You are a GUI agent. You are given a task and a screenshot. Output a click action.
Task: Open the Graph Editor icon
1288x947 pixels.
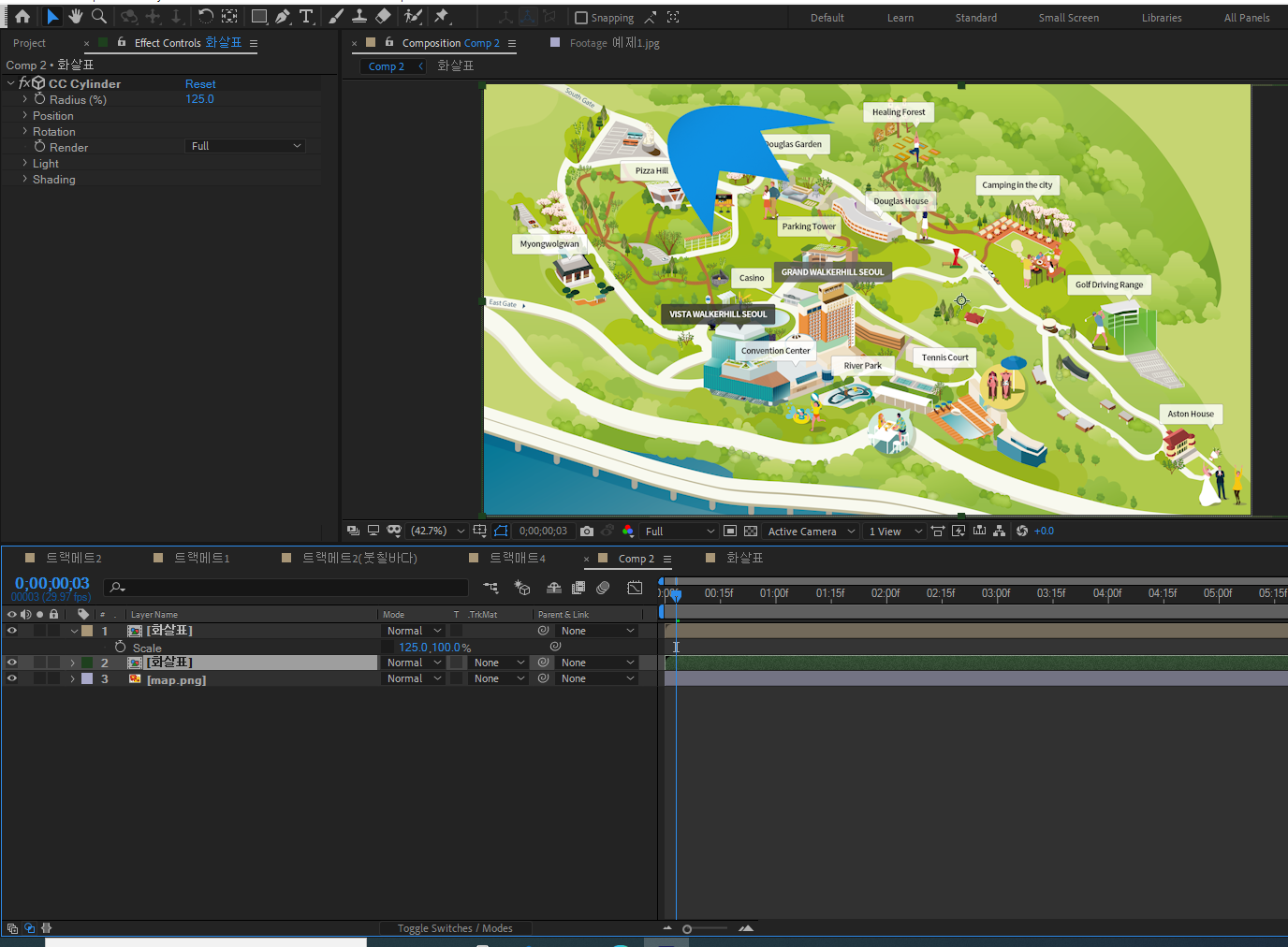tap(635, 588)
